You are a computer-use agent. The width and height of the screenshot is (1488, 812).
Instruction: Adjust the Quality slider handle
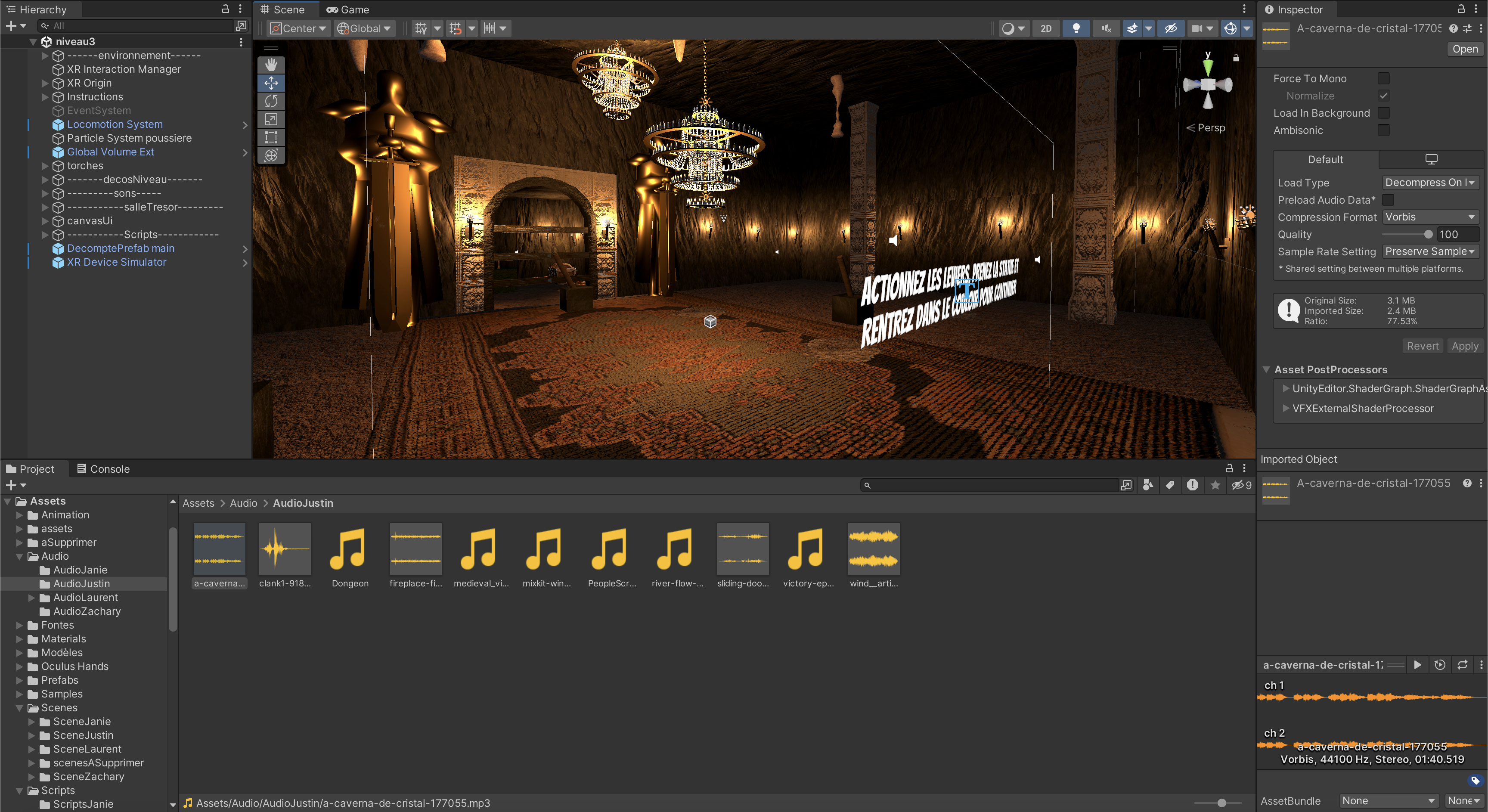pos(1428,235)
